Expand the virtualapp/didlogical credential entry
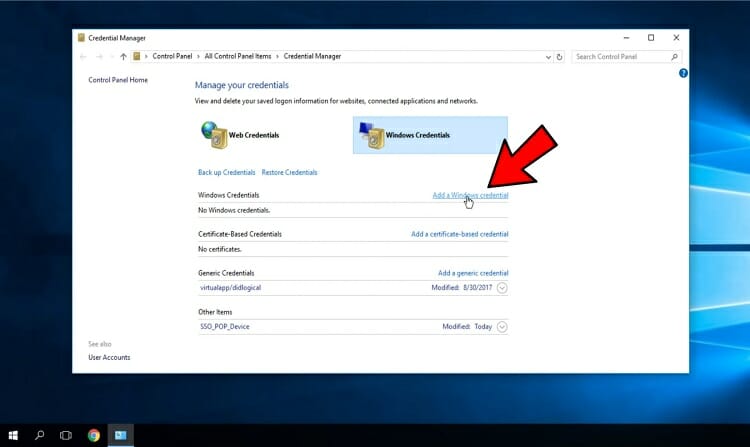 coord(502,288)
